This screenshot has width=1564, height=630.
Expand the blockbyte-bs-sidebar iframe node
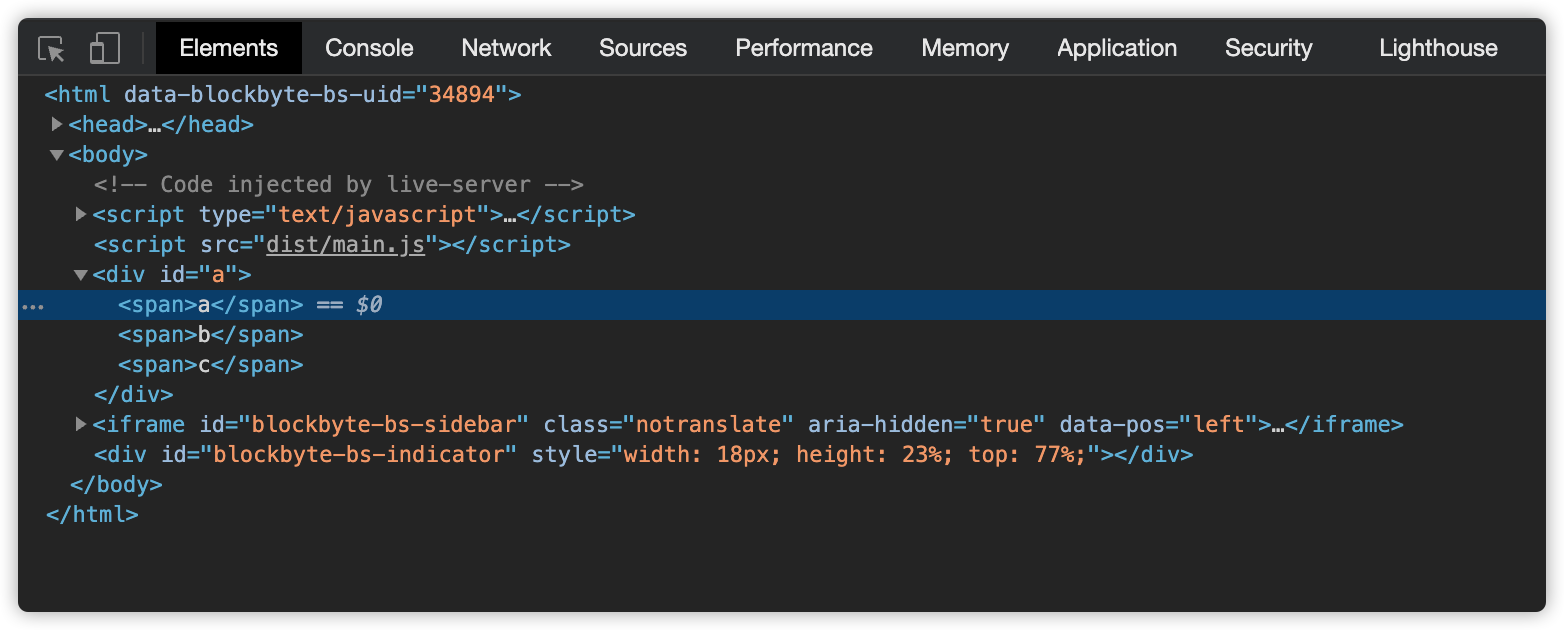tap(81, 425)
